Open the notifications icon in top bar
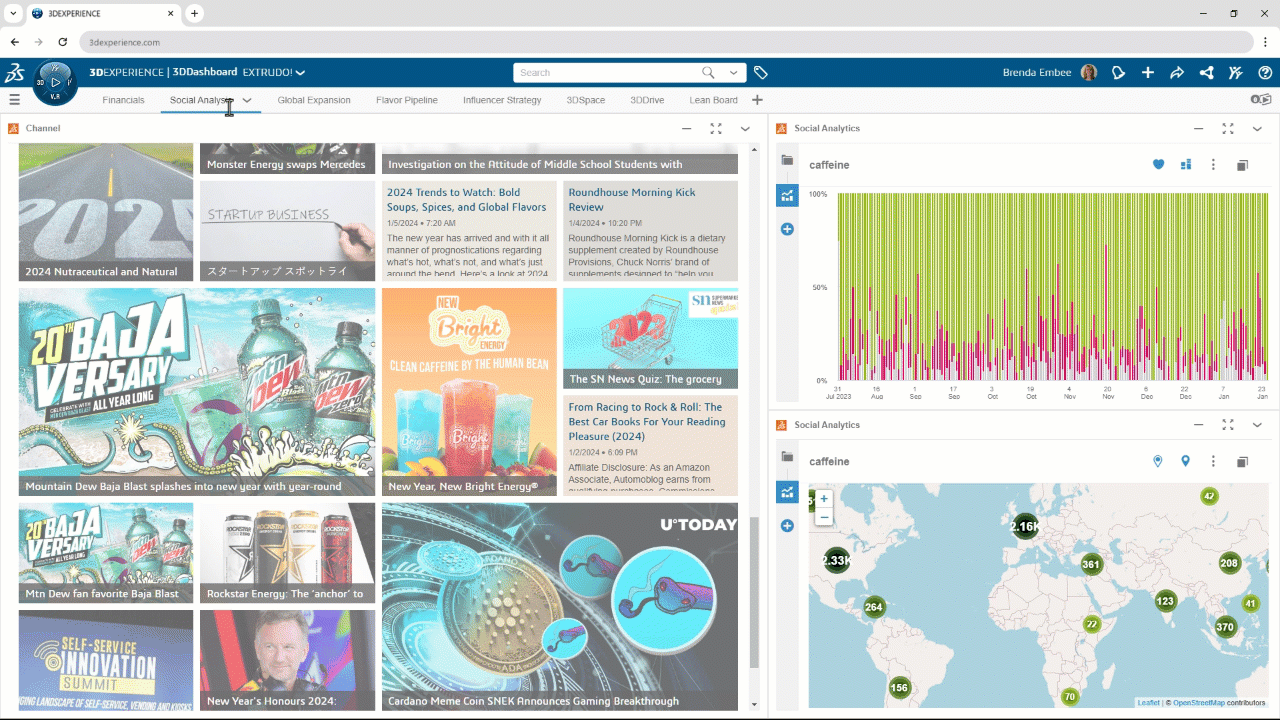1280x720 pixels. coord(1119,73)
